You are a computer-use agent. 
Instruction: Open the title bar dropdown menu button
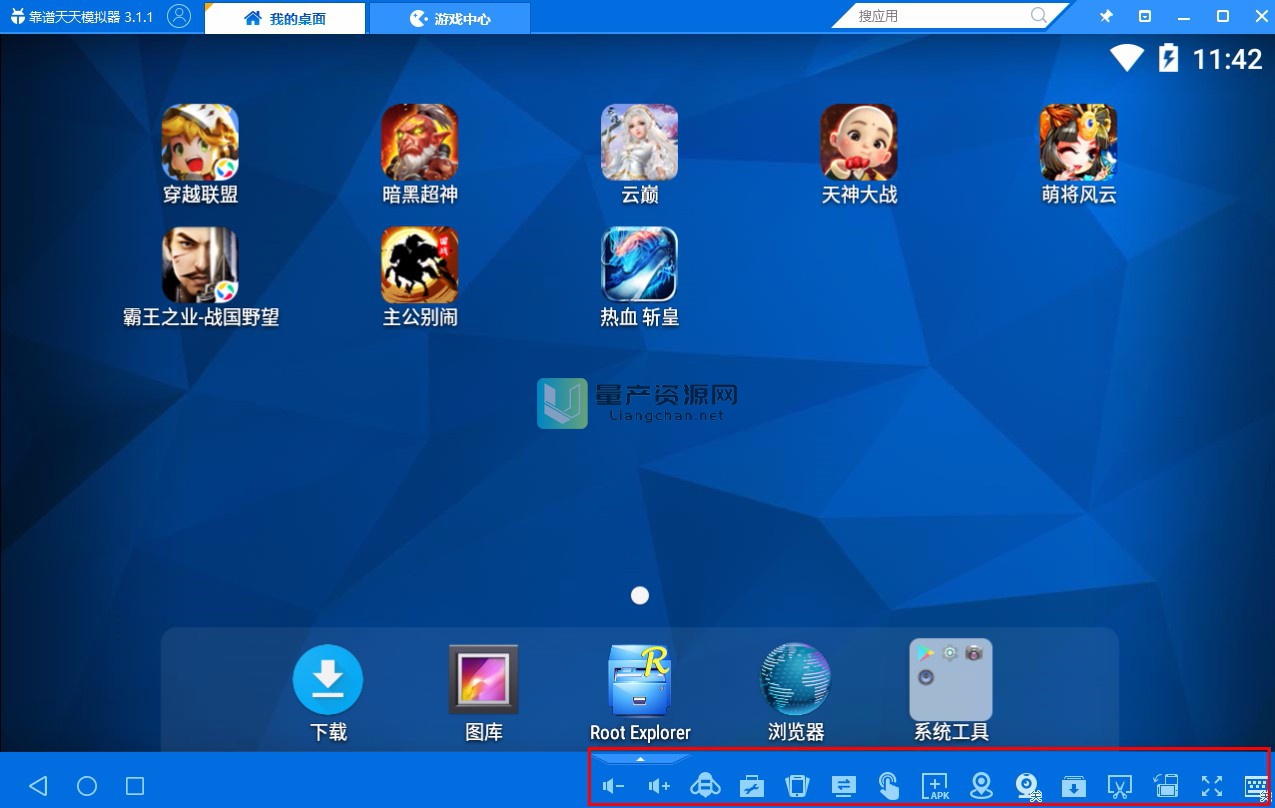(1145, 17)
